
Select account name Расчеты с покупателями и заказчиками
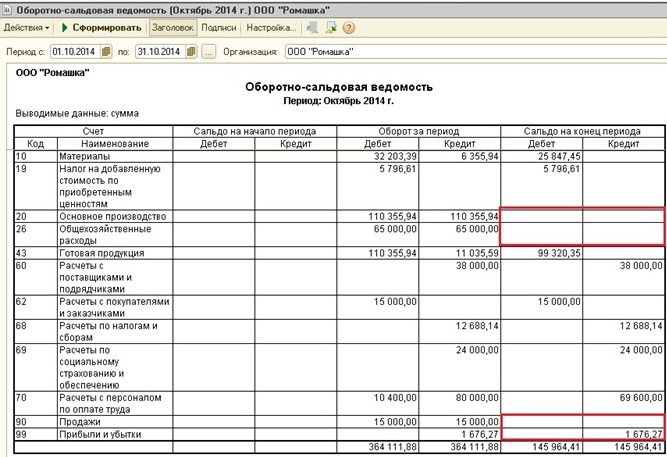(x=114, y=307)
